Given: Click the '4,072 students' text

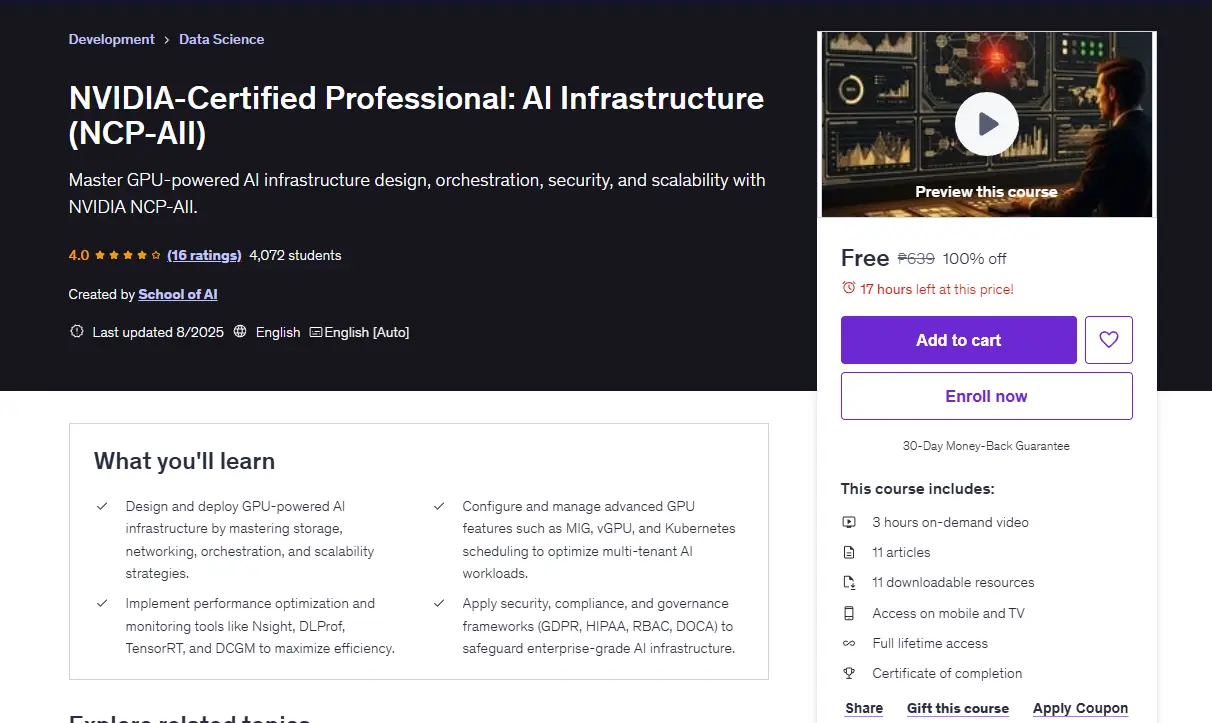Looking at the screenshot, I should [x=295, y=255].
